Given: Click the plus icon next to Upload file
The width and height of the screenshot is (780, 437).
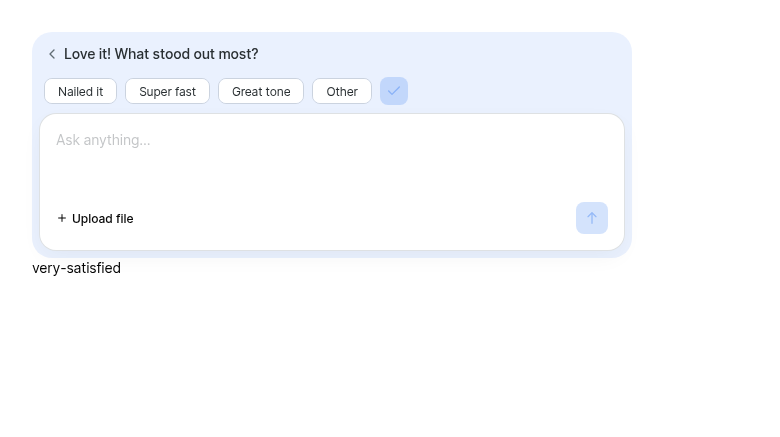Looking at the screenshot, I should pos(62,218).
